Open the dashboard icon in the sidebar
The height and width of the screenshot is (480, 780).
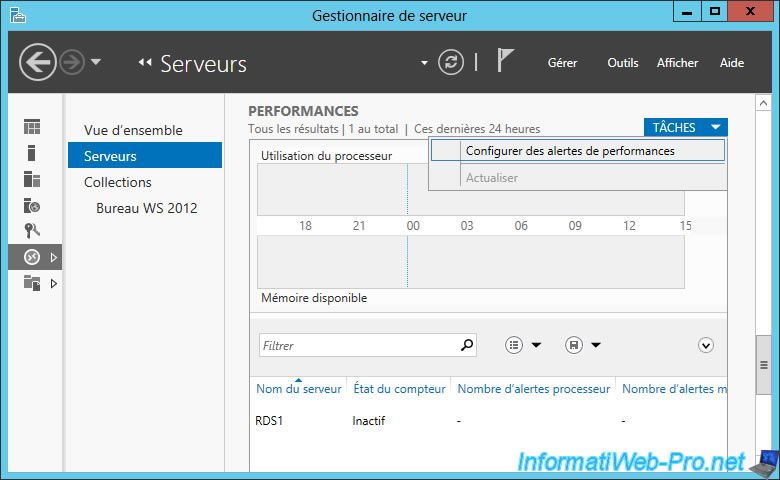click(x=32, y=127)
